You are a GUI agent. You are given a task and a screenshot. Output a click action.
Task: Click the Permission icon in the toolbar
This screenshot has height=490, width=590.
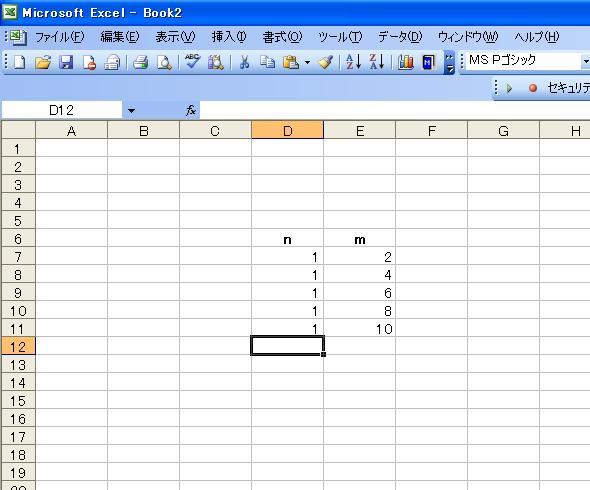coord(90,62)
